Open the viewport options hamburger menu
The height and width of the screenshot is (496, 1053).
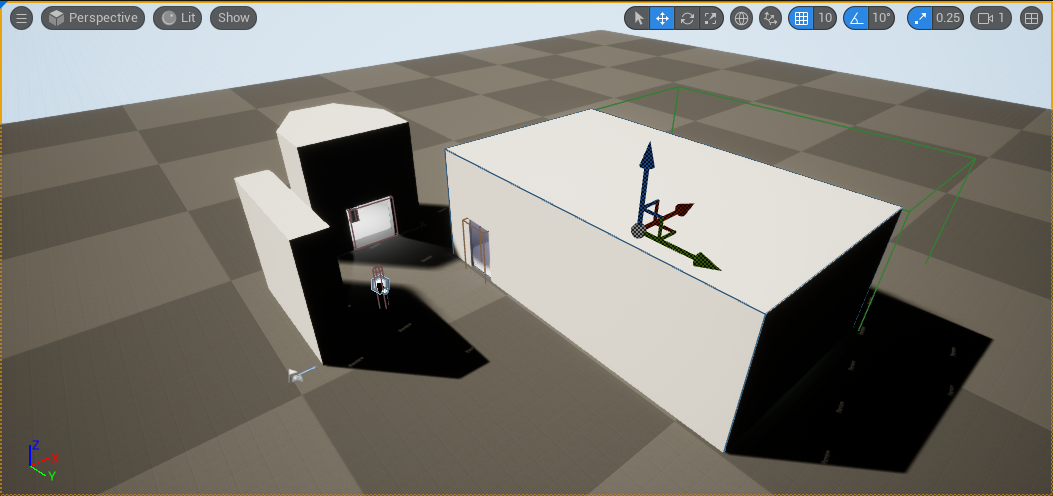coord(21,18)
